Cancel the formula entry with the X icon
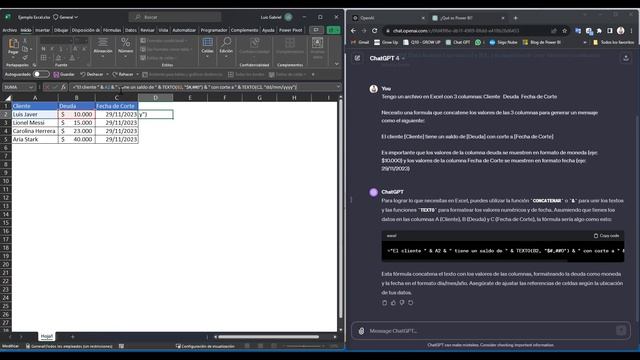This screenshot has height=360, width=640. (47, 87)
